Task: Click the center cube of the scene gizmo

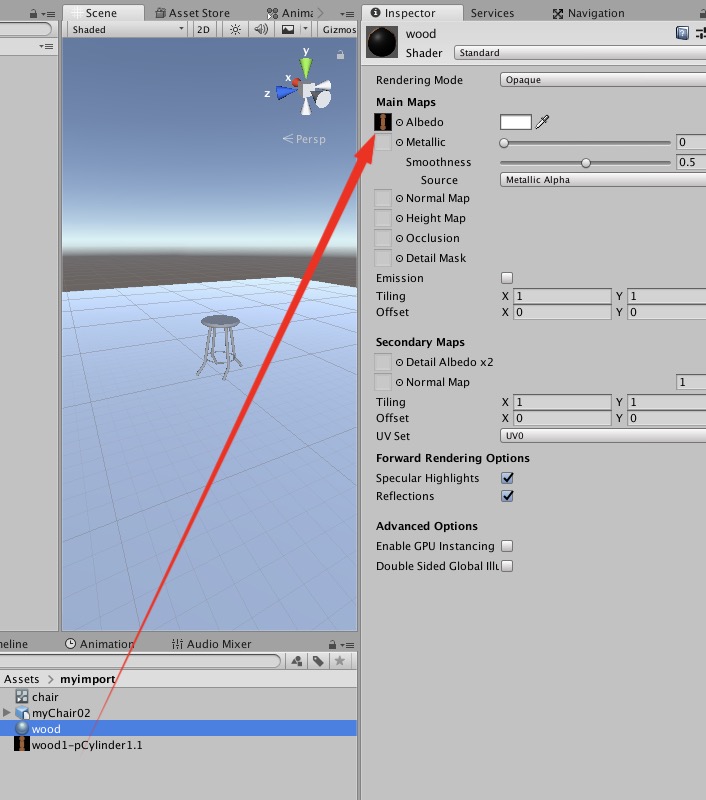Action: 308,91
